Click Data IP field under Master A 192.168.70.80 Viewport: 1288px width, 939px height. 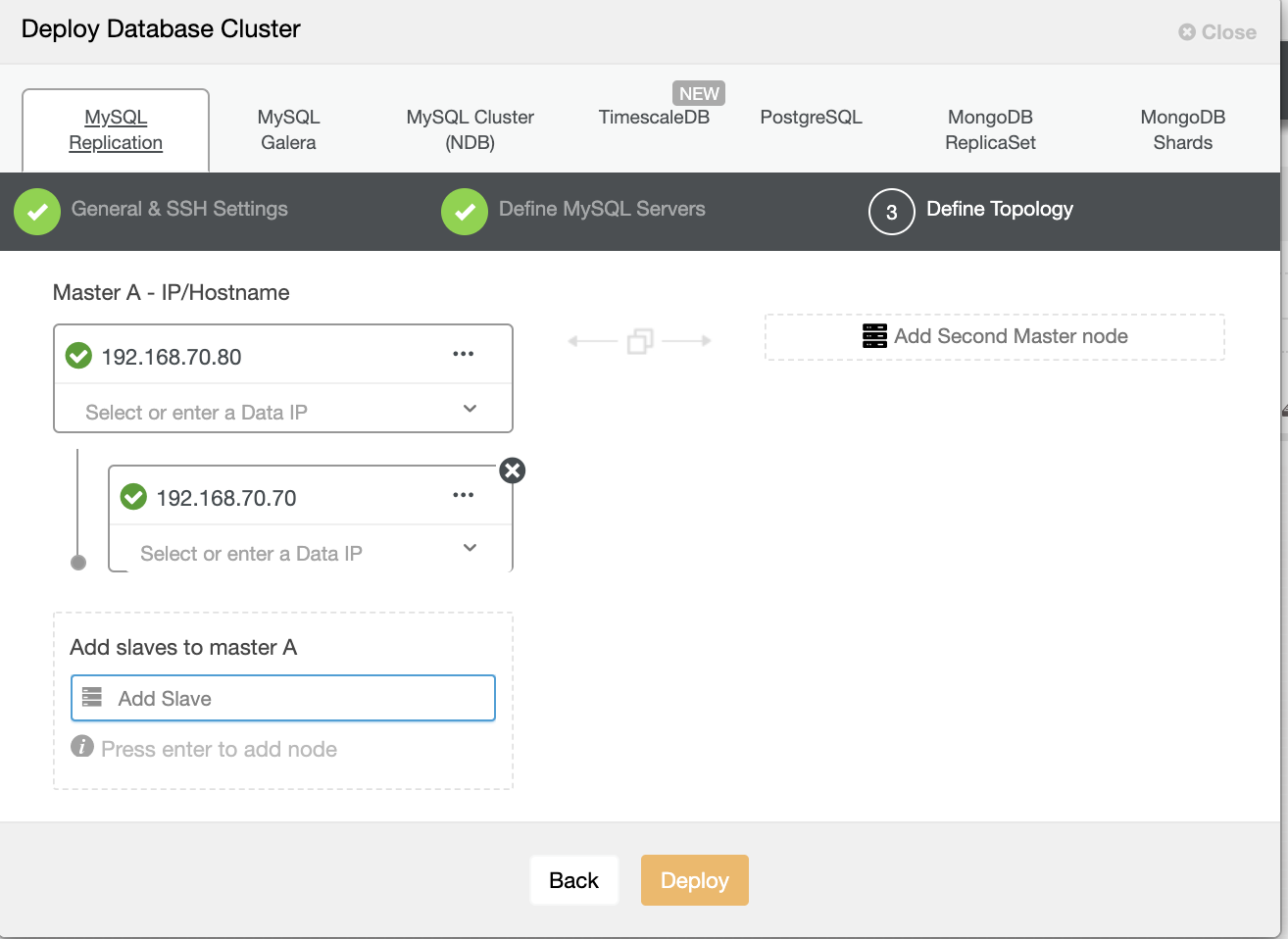[x=283, y=410]
